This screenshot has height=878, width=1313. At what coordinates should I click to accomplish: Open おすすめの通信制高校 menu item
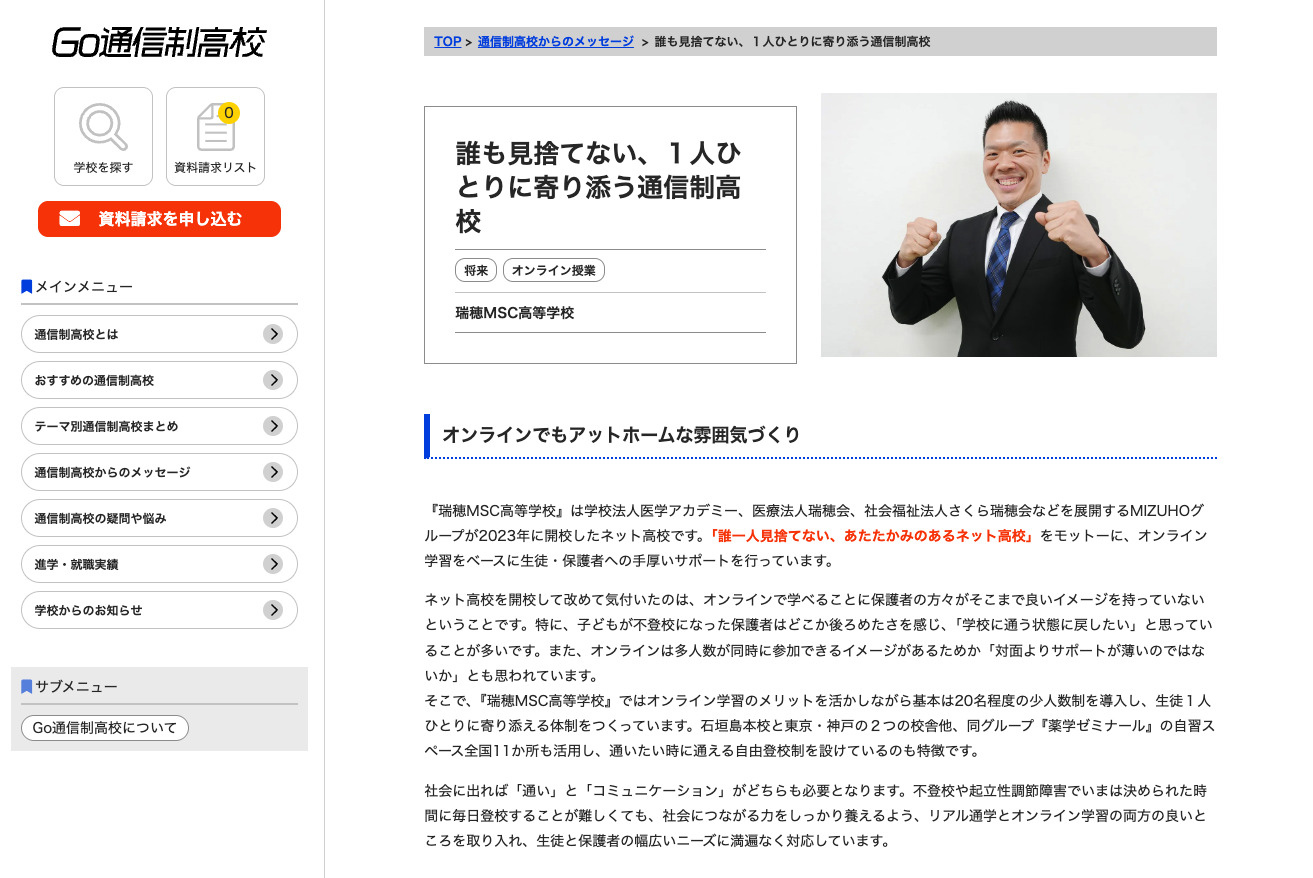pyautogui.click(x=159, y=380)
